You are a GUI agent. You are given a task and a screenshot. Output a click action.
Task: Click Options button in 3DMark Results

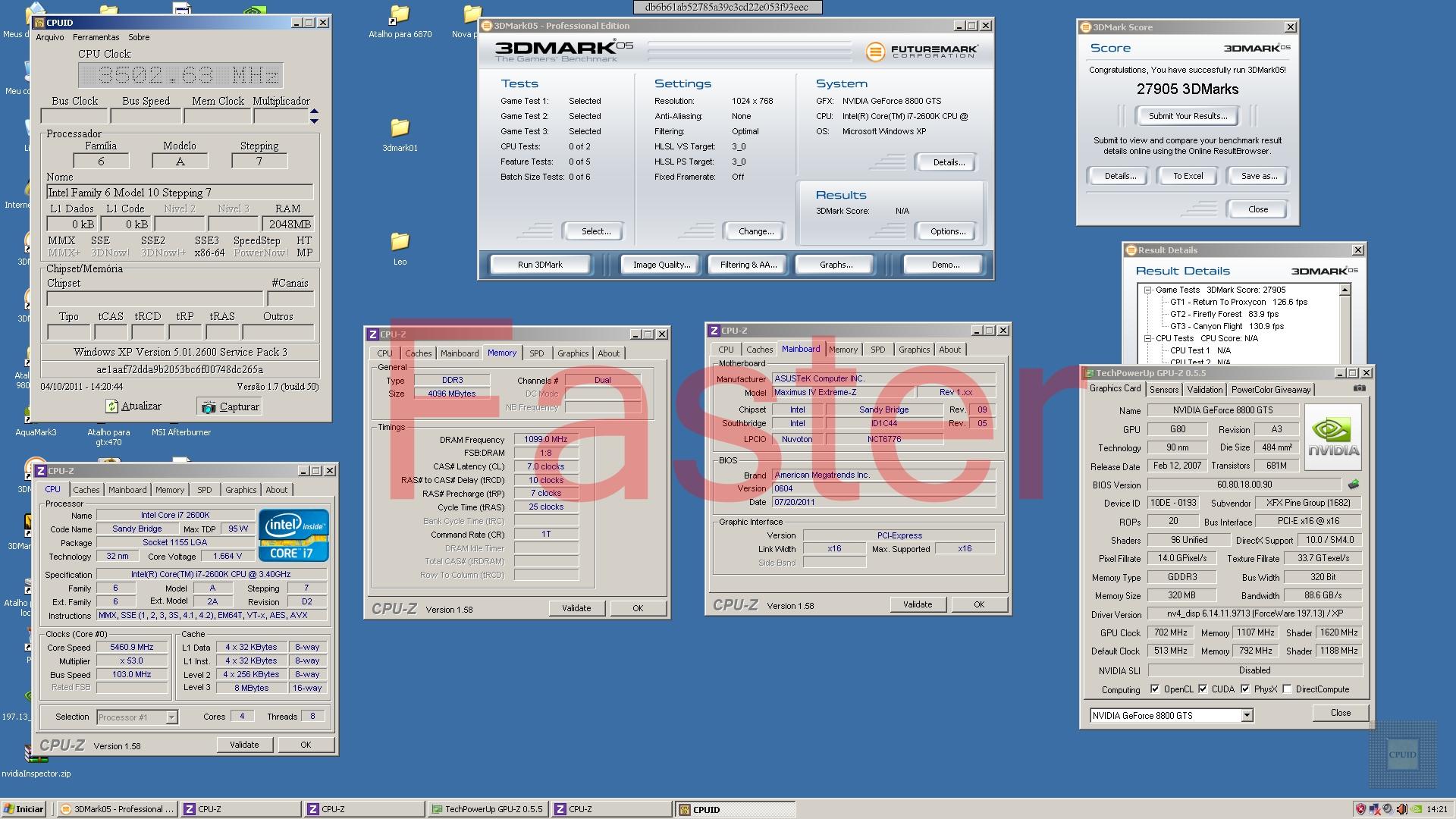click(948, 231)
